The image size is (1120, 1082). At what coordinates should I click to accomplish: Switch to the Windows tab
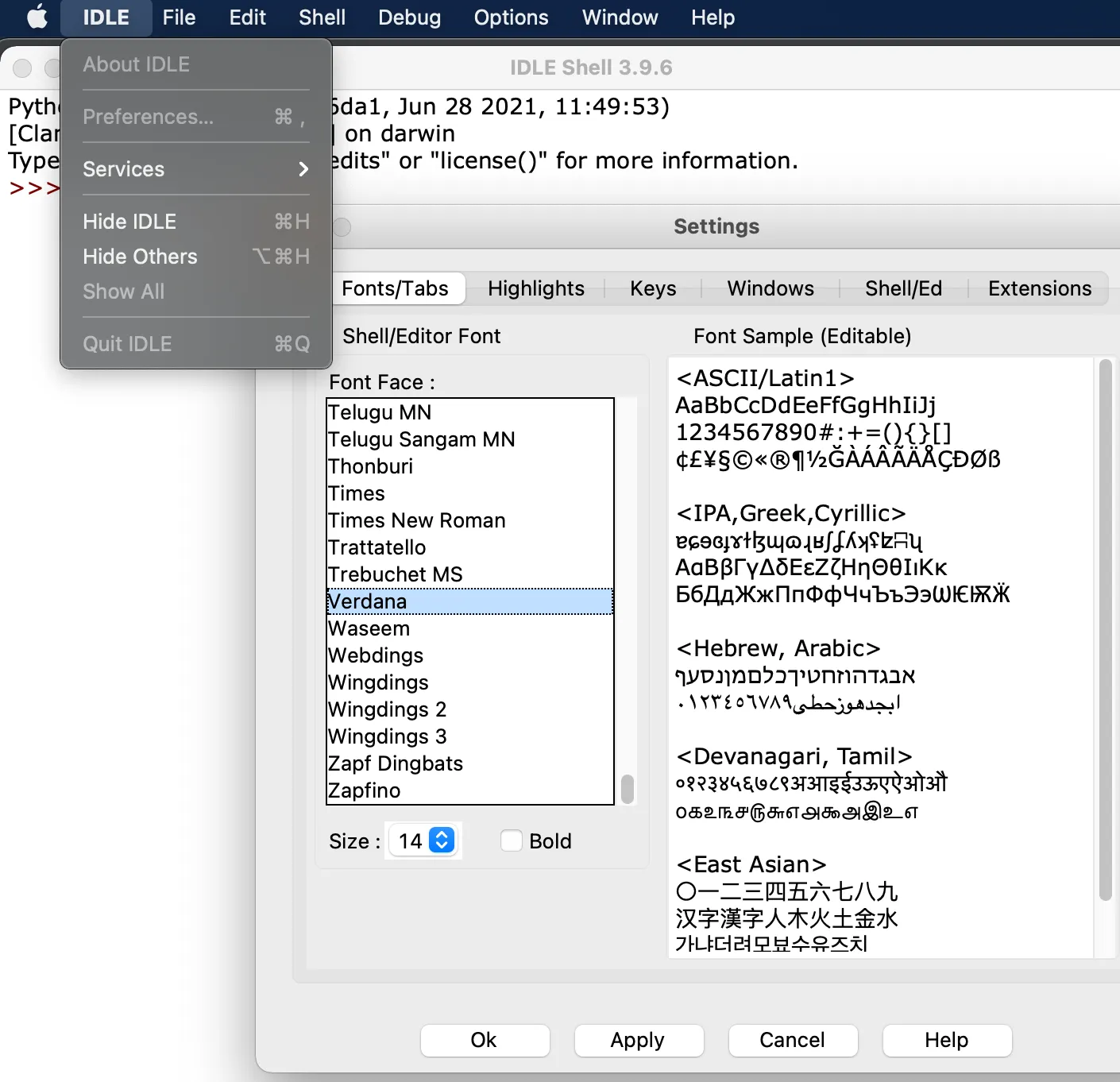tap(770, 288)
